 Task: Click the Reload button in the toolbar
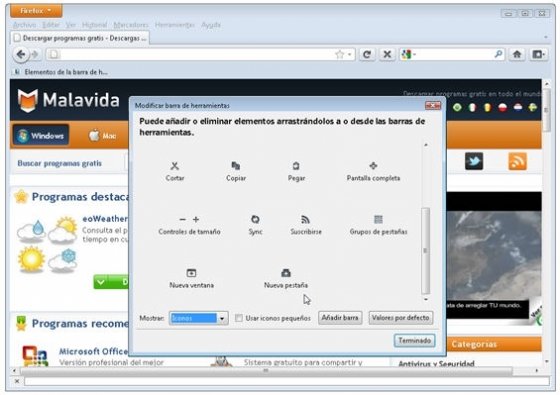click(x=367, y=54)
